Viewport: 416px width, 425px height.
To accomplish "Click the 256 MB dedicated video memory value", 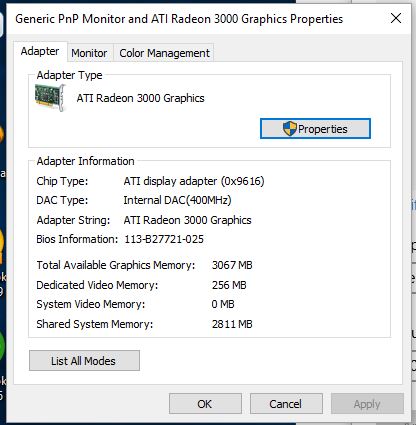I will point(229,285).
